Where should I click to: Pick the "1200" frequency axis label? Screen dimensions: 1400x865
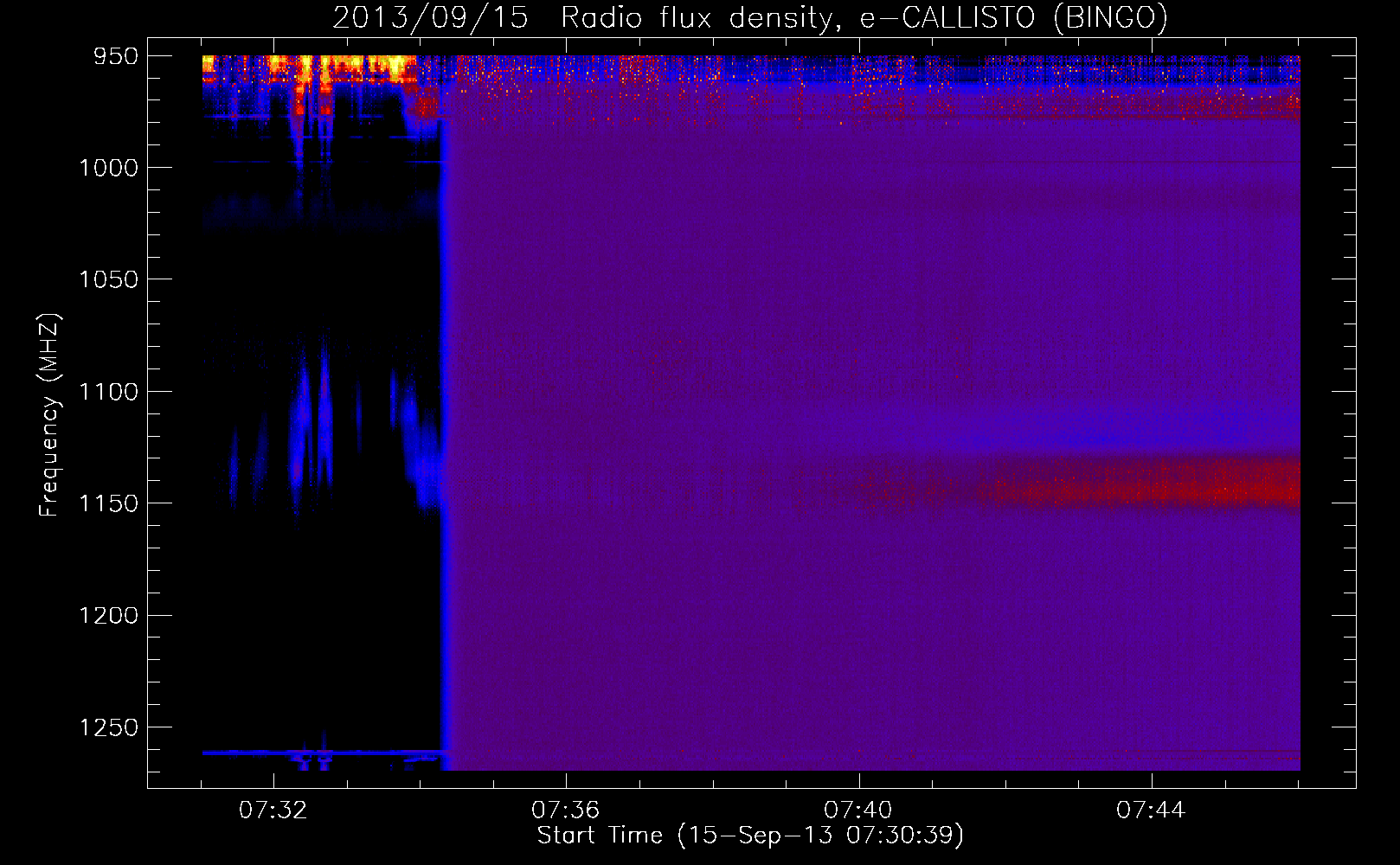click(108, 615)
